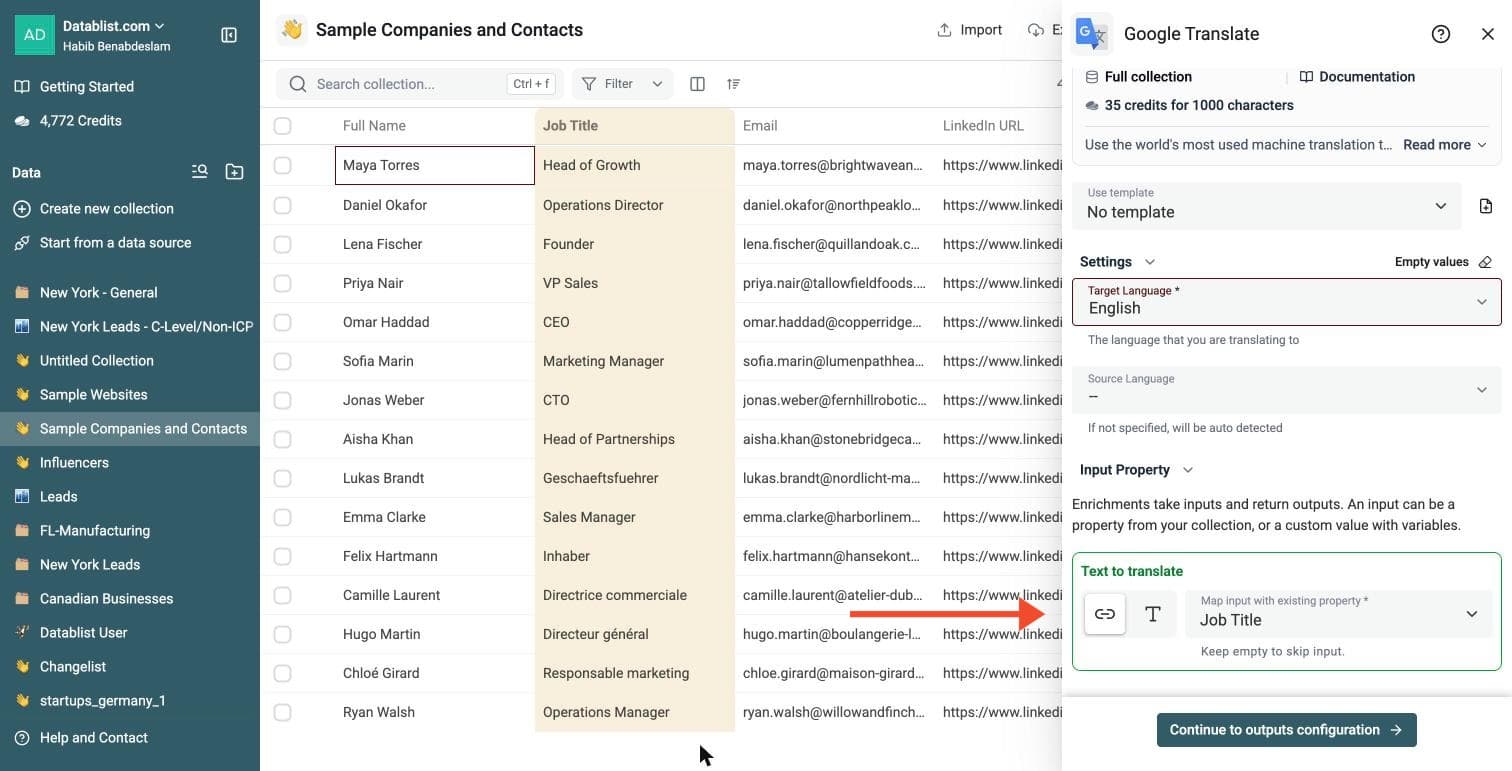
Task: Check the Maya Torres row checkbox
Action: tap(283, 165)
